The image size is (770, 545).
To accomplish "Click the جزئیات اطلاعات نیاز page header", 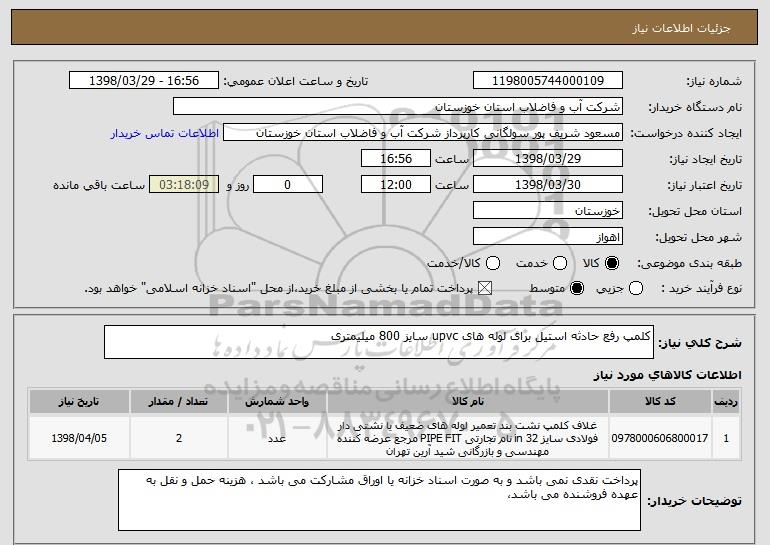I will tap(681, 28).
